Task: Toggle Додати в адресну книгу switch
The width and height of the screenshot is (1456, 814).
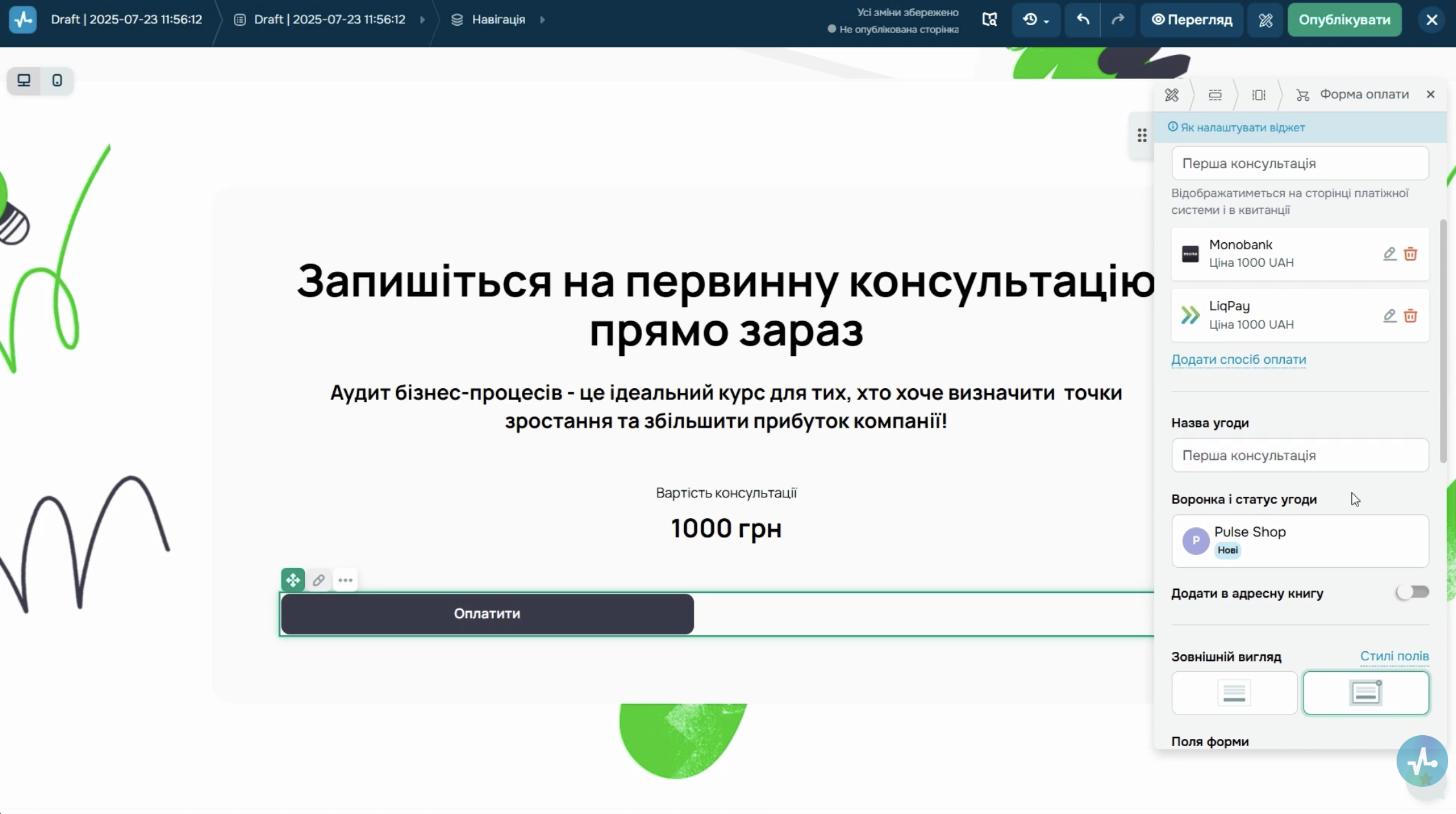Action: [x=1412, y=592]
